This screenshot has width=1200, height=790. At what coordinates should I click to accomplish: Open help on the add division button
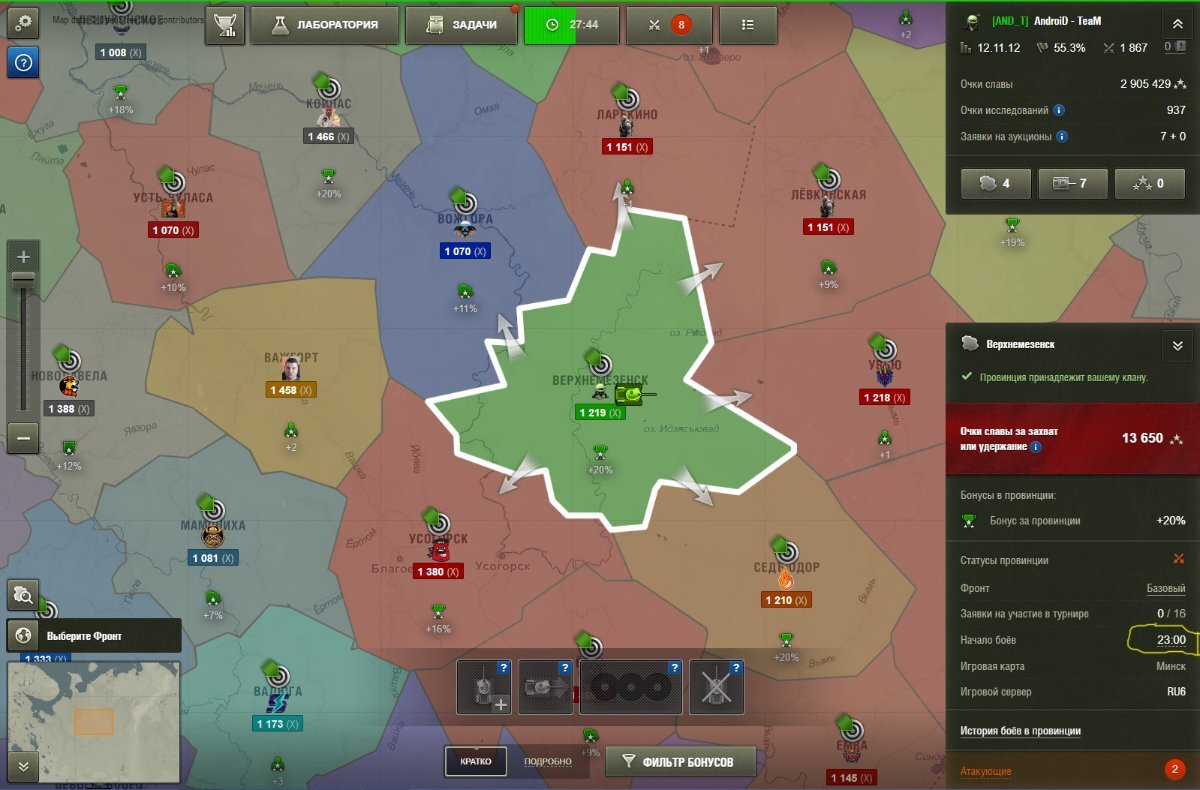pos(504,667)
